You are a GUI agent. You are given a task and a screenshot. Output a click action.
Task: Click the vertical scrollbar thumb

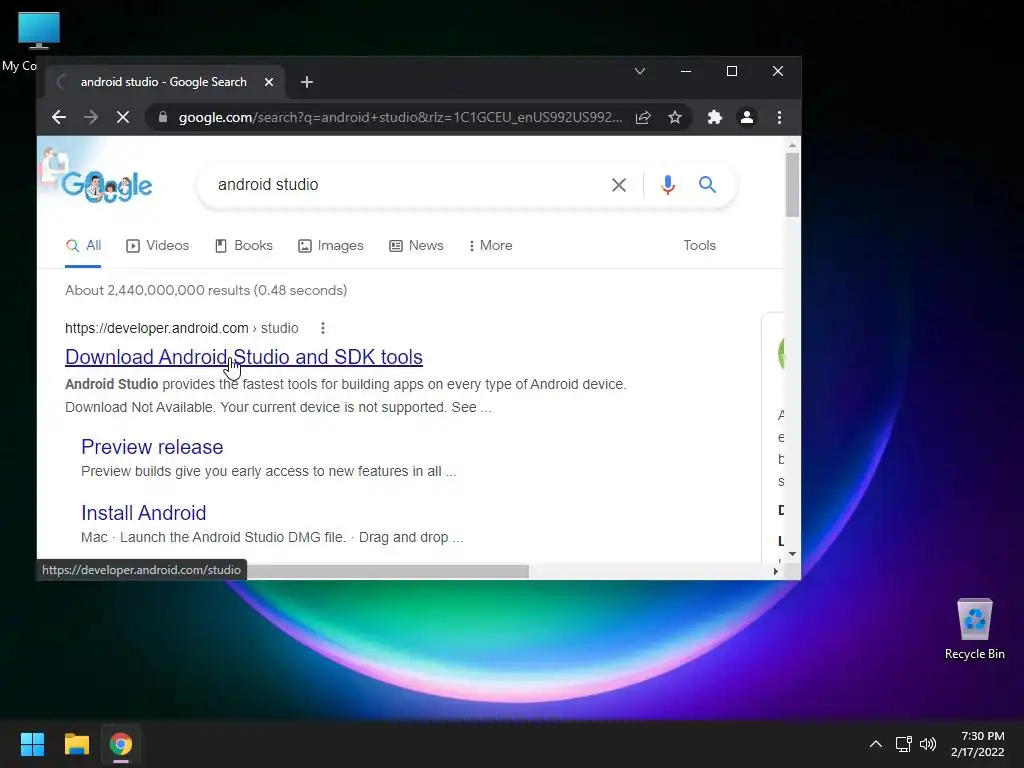click(x=792, y=185)
